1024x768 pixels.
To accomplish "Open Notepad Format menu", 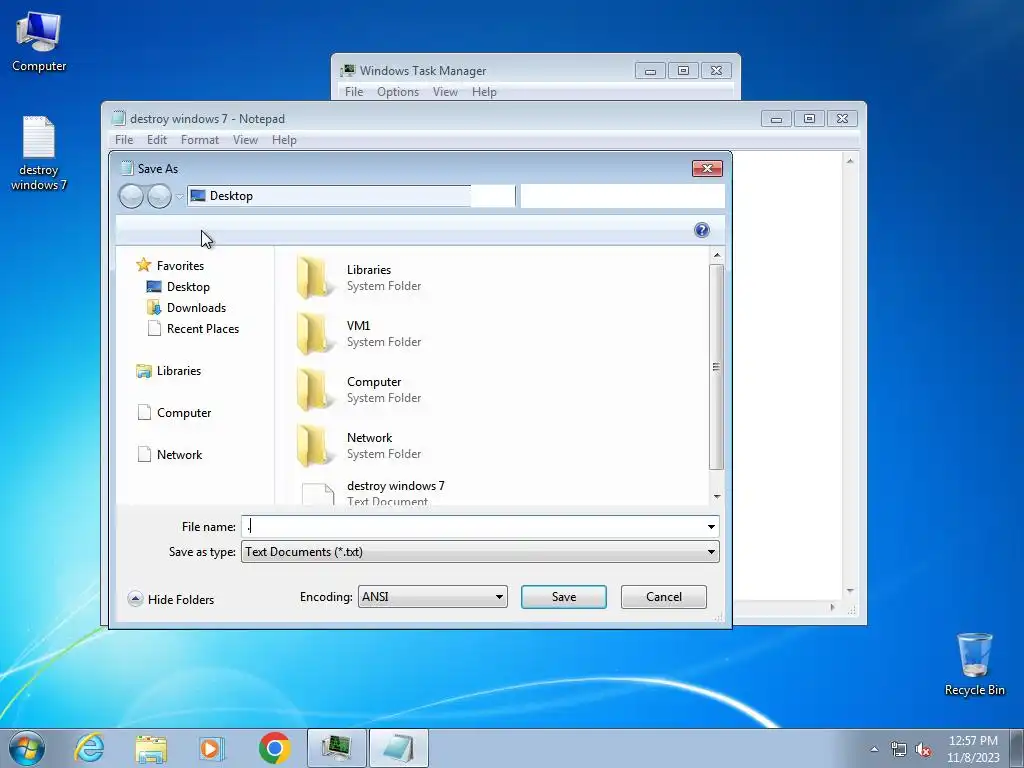I will pos(200,140).
